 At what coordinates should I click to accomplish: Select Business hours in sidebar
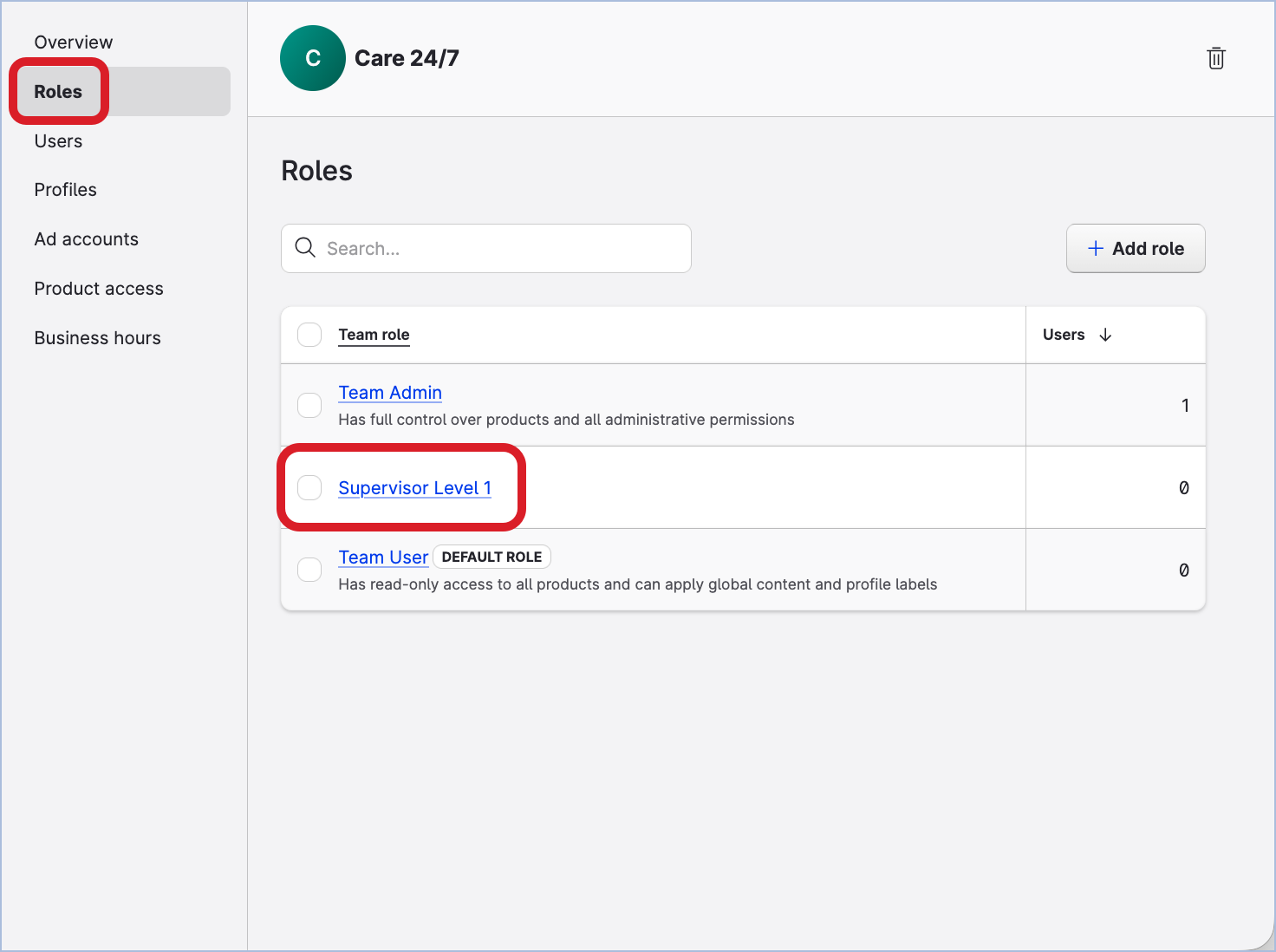tap(97, 338)
